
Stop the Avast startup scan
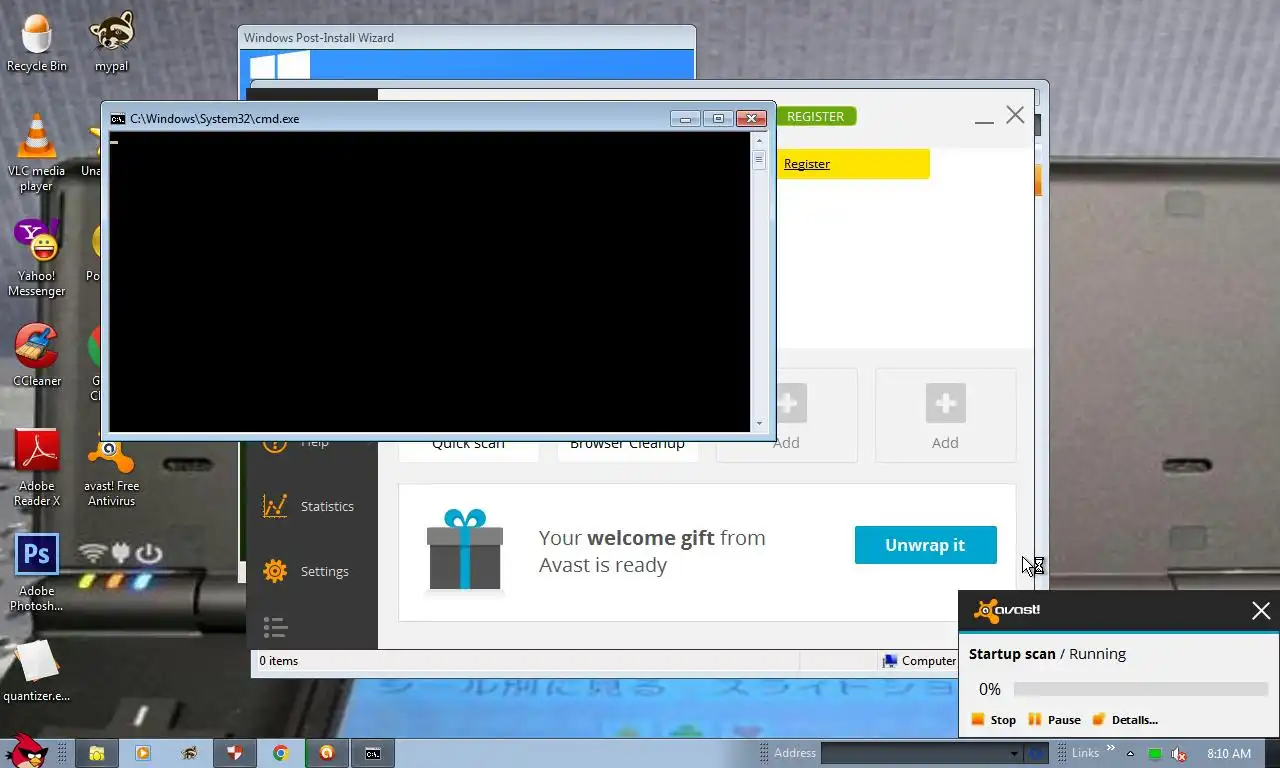point(994,720)
